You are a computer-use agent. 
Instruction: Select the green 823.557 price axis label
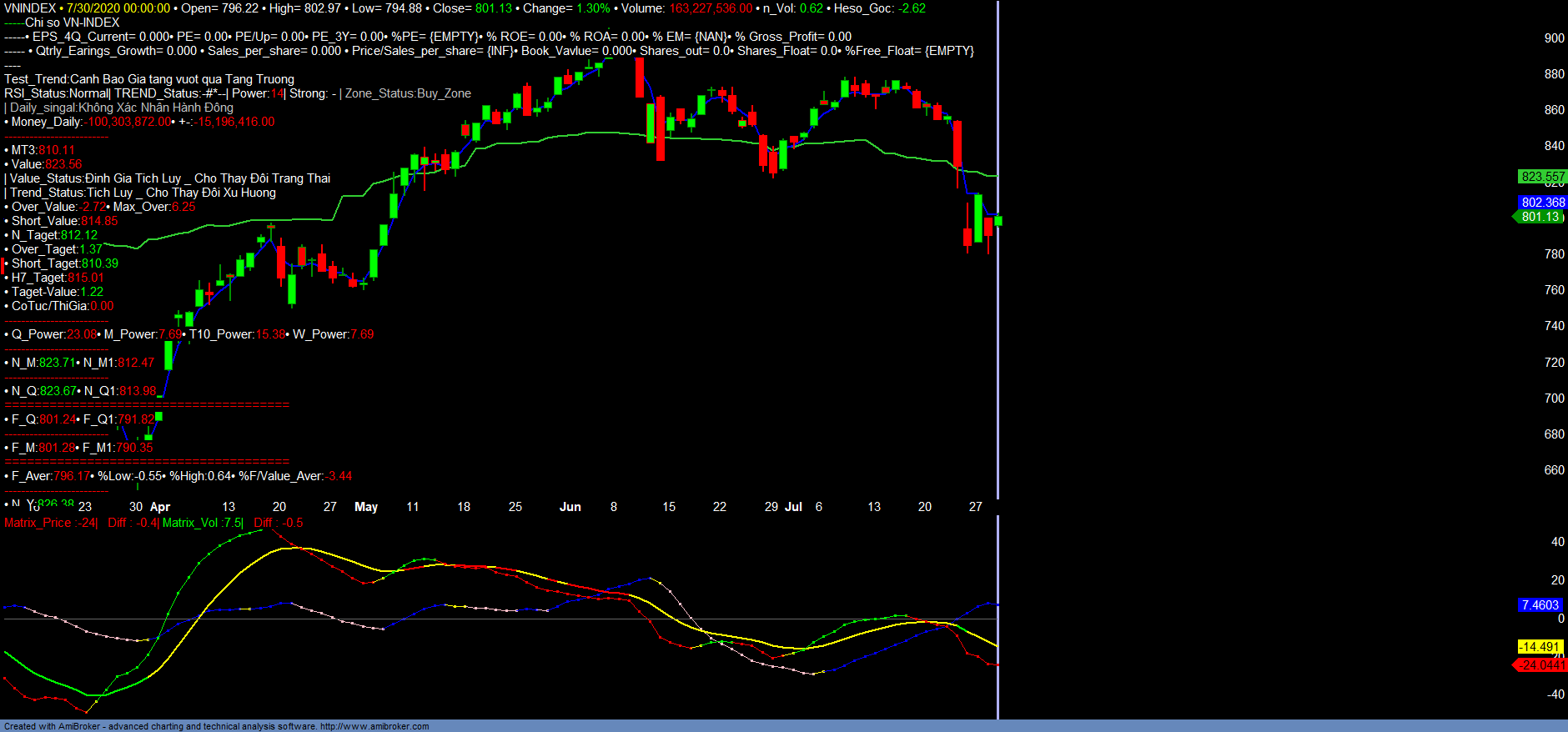tap(1542, 177)
